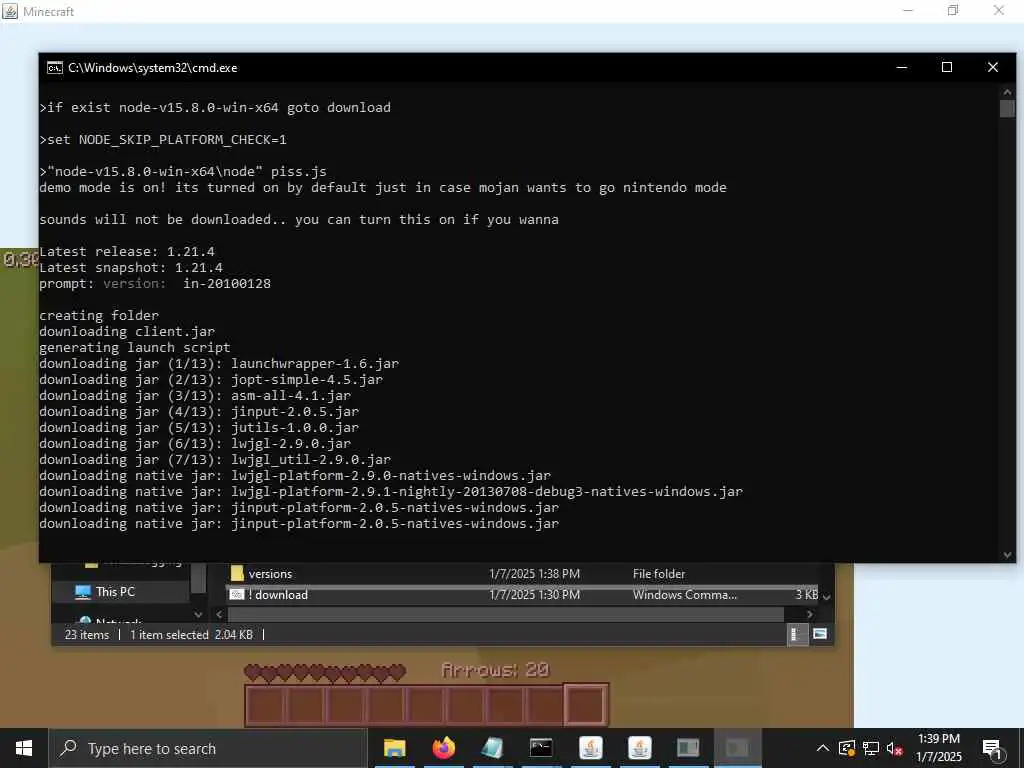The height and width of the screenshot is (768, 1024).
Task: Open File Explorer from the taskbar
Action: pos(394,748)
